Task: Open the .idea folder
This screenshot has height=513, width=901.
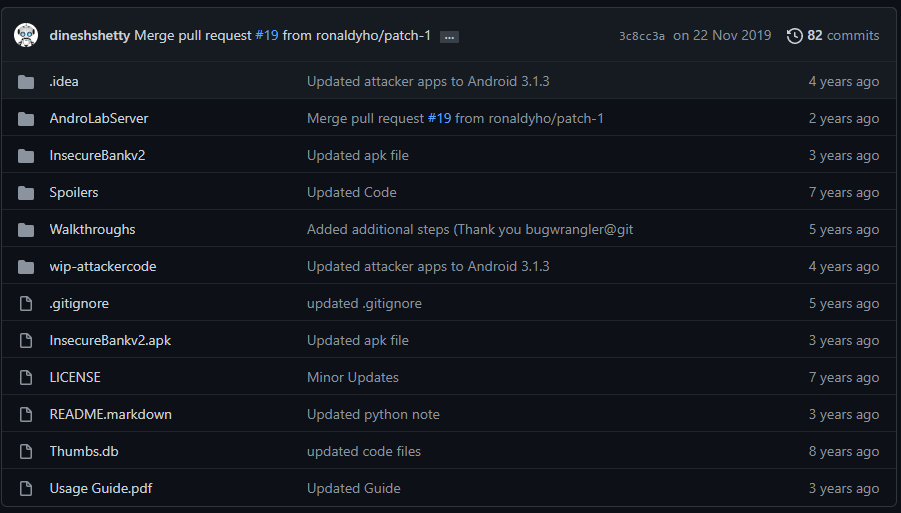Action: pyautogui.click(x=64, y=82)
